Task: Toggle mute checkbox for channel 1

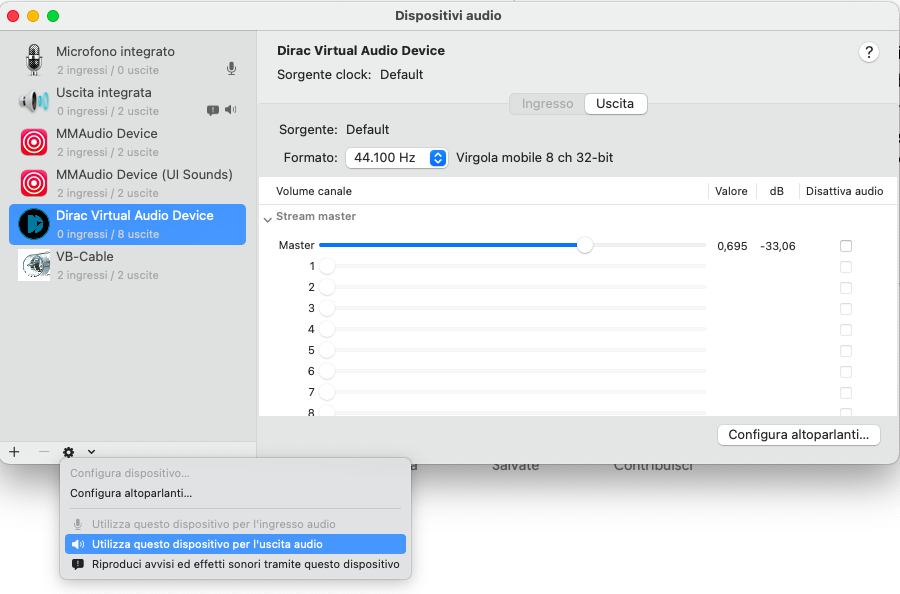Action: (x=845, y=267)
